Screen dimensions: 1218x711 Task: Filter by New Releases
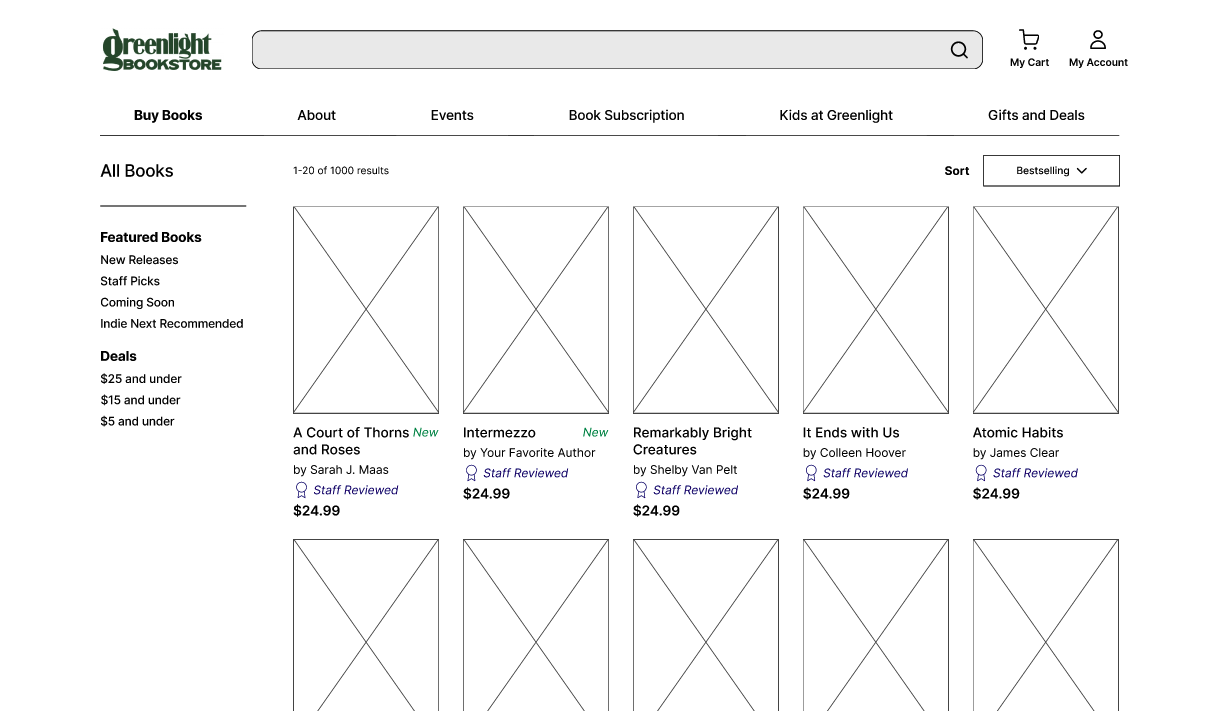(x=139, y=260)
